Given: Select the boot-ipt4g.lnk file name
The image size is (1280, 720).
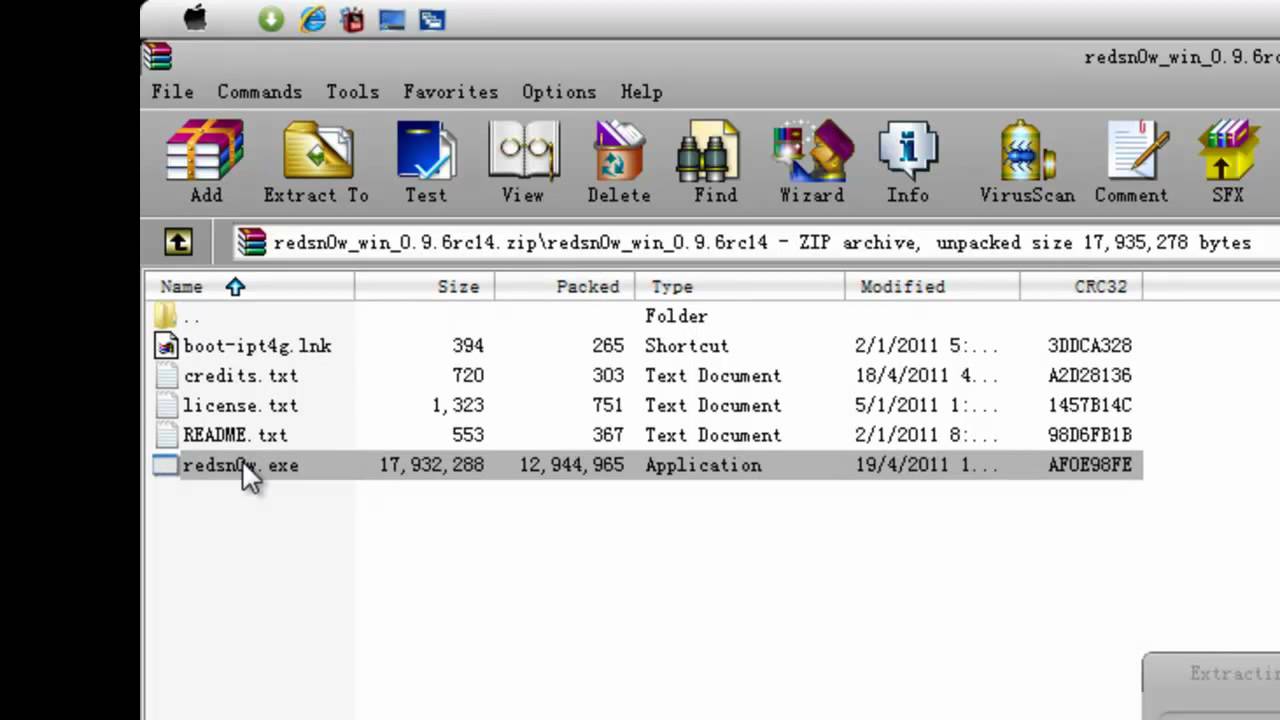Looking at the screenshot, I should [x=257, y=346].
